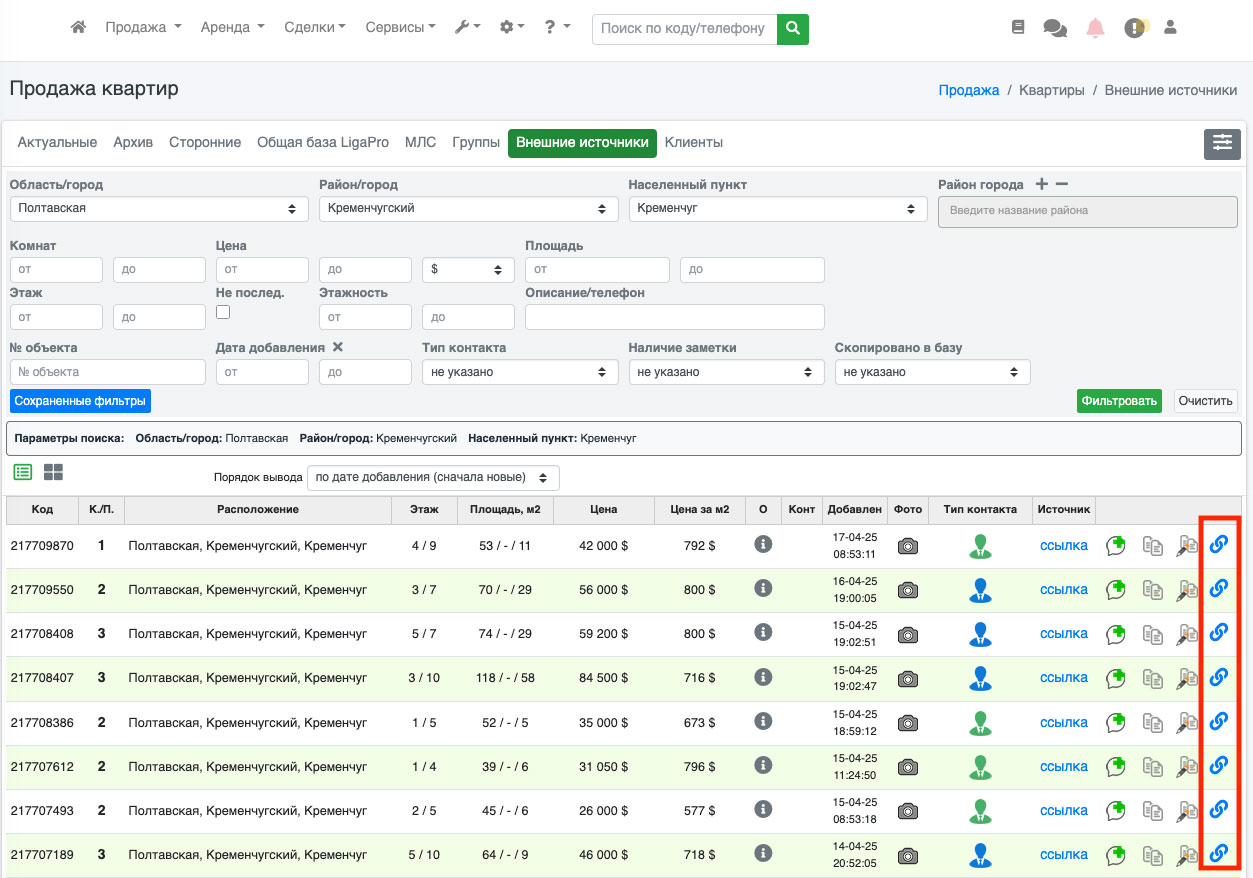Image resolution: width=1253 pixels, height=878 pixels.
Task: Clear the 'Дата добавления' date filter
Action: tap(338, 348)
